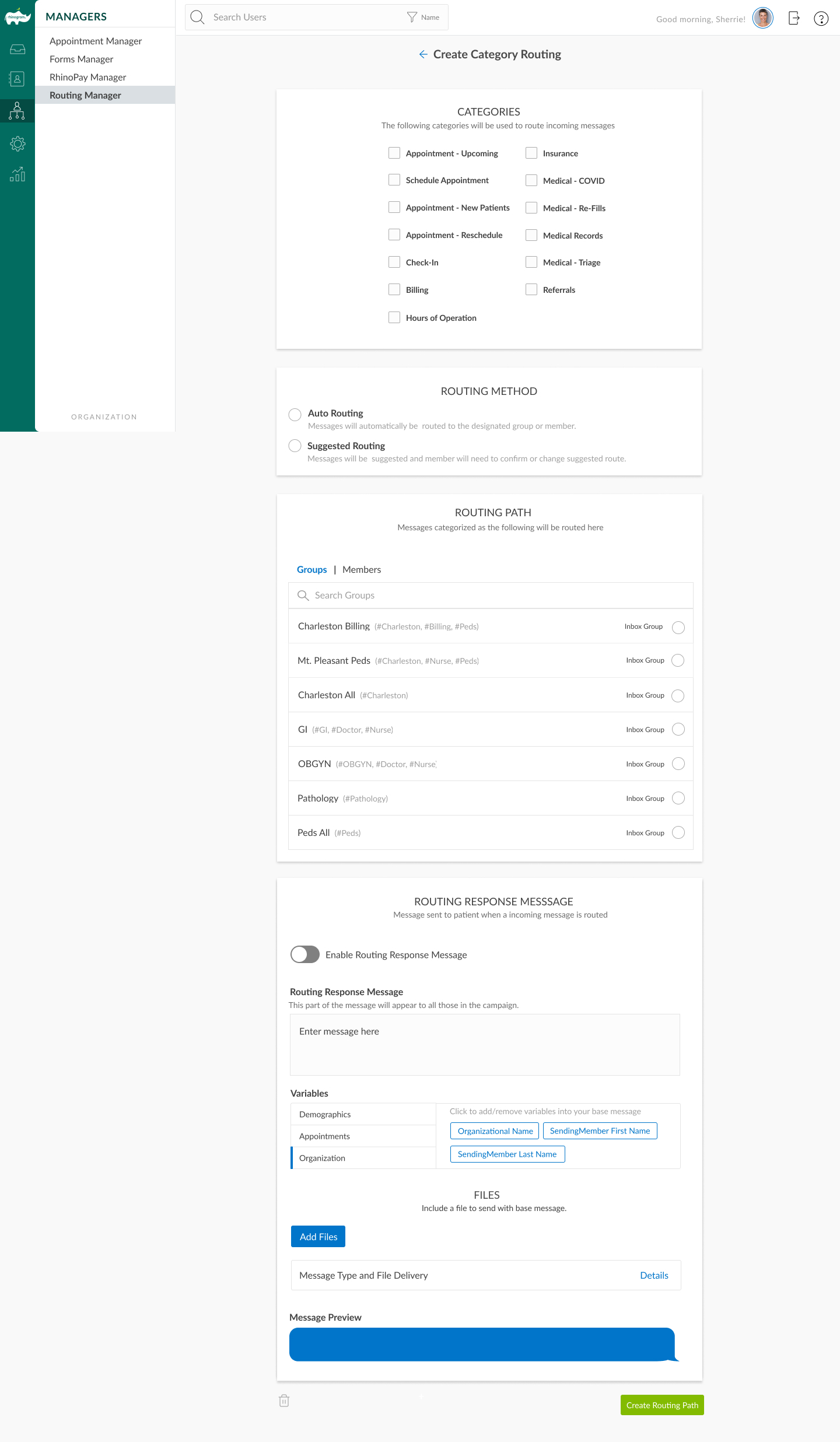This screenshot has height=1442, width=840.
Task: Click the Add Files button
Action: [x=318, y=1237]
